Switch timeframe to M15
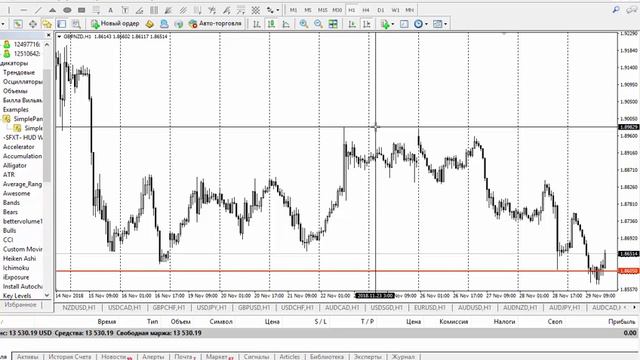This screenshot has height=360, width=640. click(x=322, y=10)
